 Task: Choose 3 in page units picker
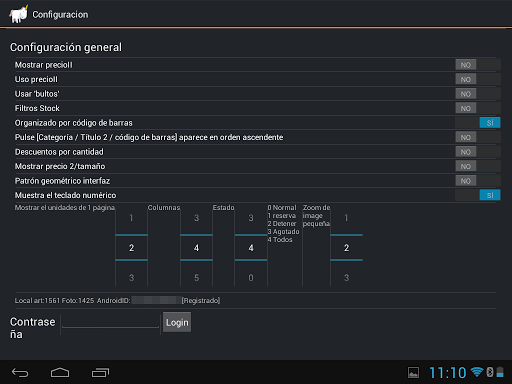coord(131,277)
